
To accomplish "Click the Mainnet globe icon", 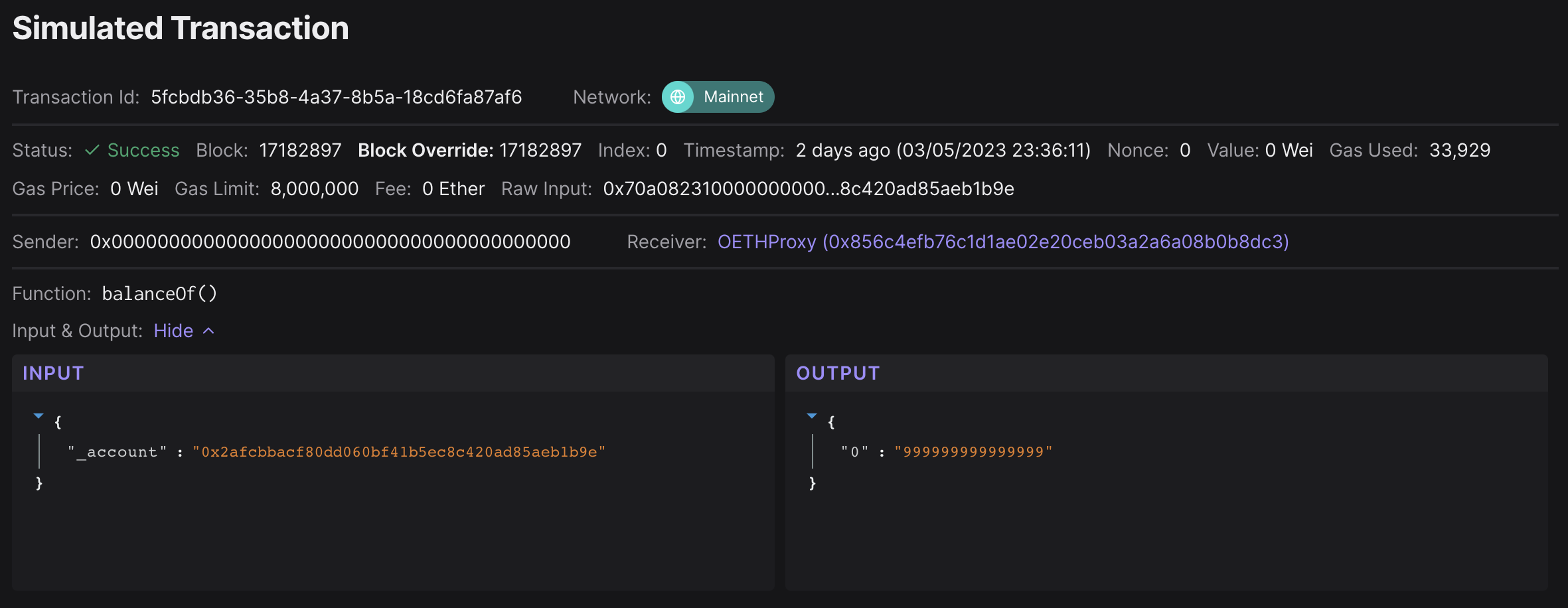I will [x=678, y=97].
